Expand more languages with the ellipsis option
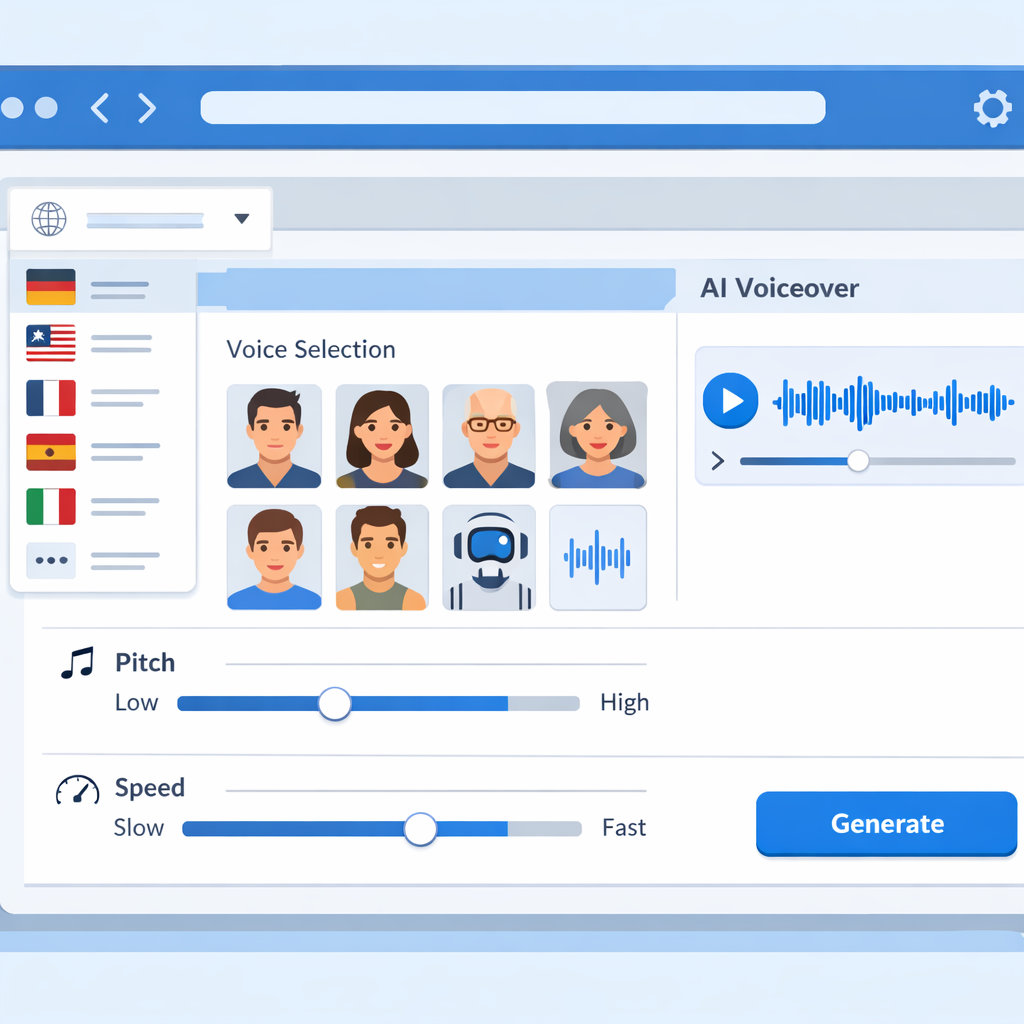The height and width of the screenshot is (1024, 1024). pyautogui.click(x=51, y=560)
